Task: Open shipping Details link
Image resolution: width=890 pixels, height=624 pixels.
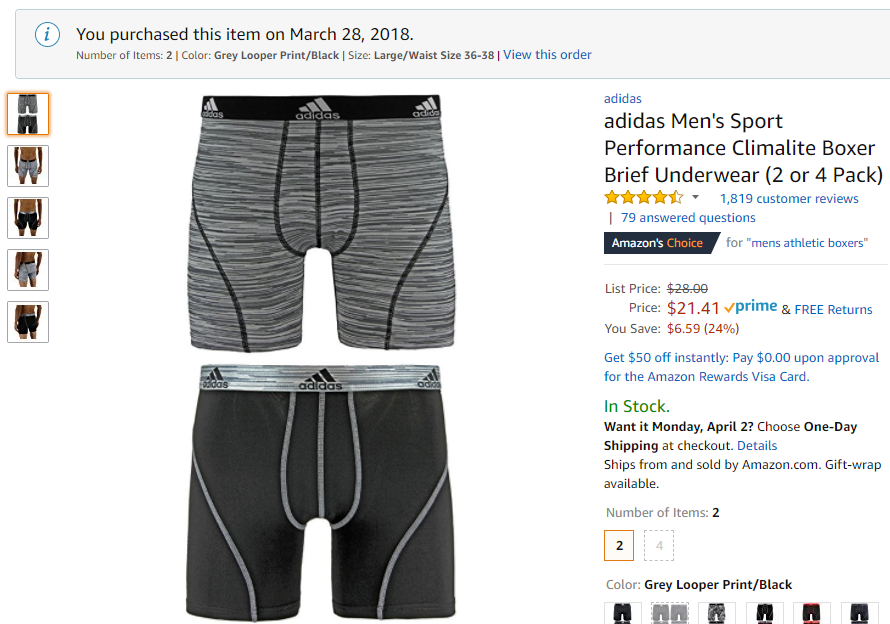Action: (x=757, y=445)
